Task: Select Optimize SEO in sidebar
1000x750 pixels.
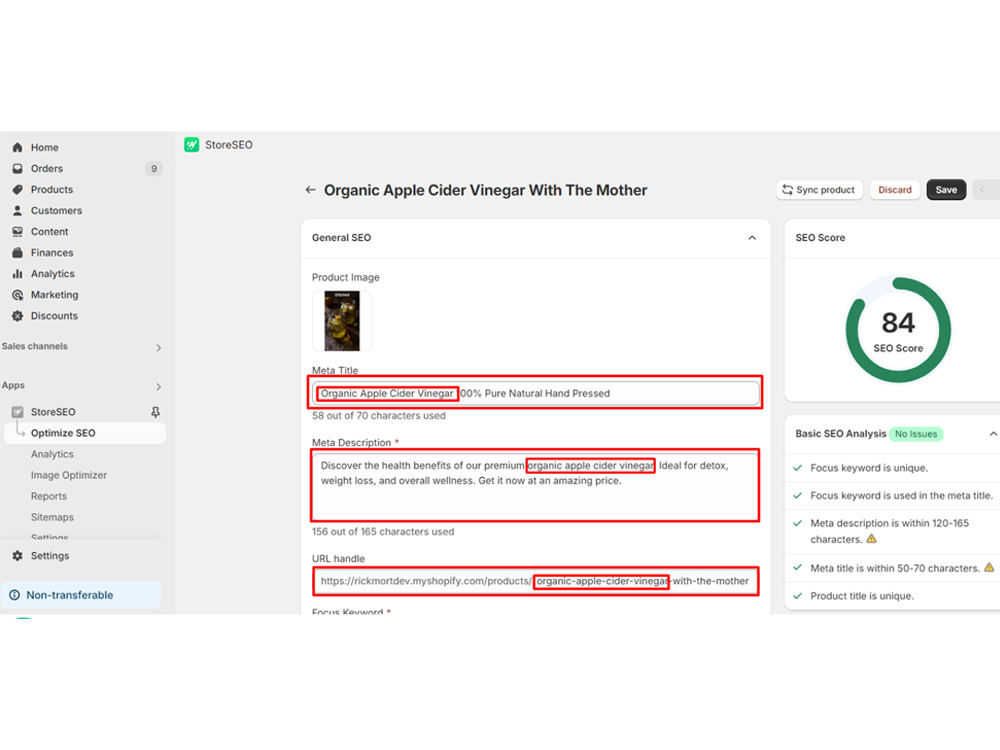Action: 85,433
